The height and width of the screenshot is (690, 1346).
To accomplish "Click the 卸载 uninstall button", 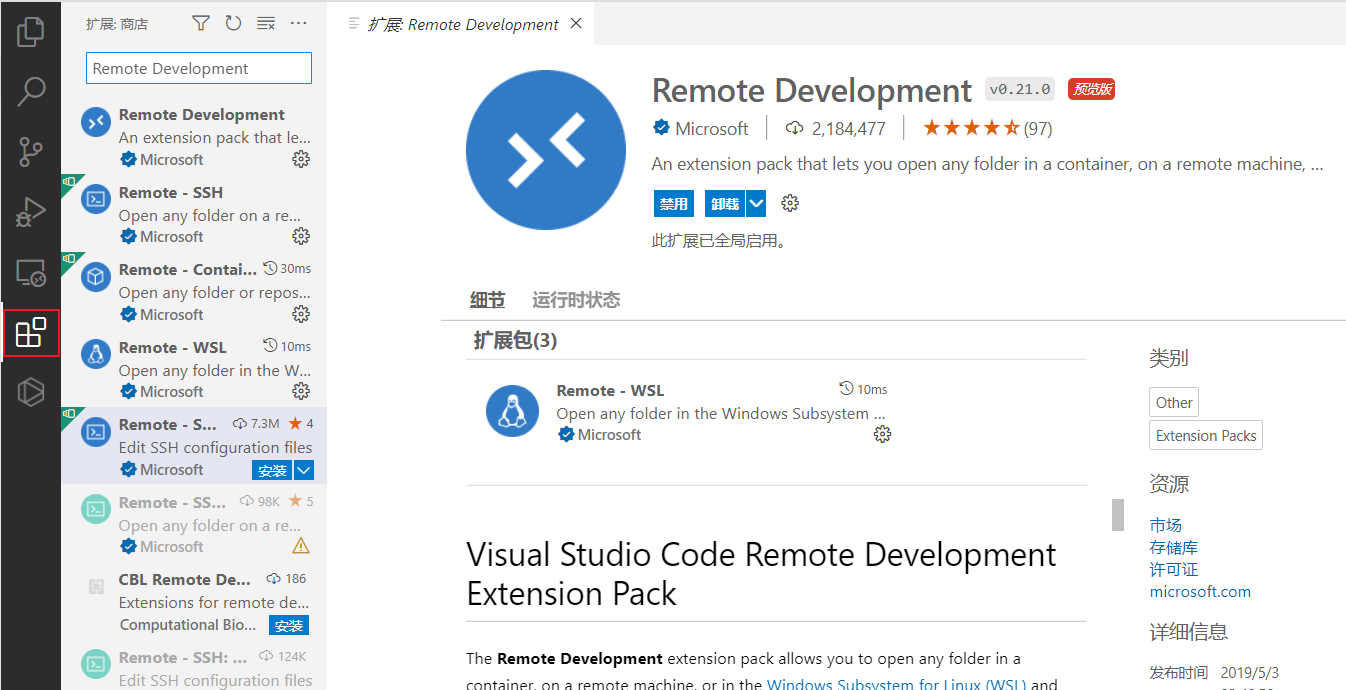I will [725, 203].
